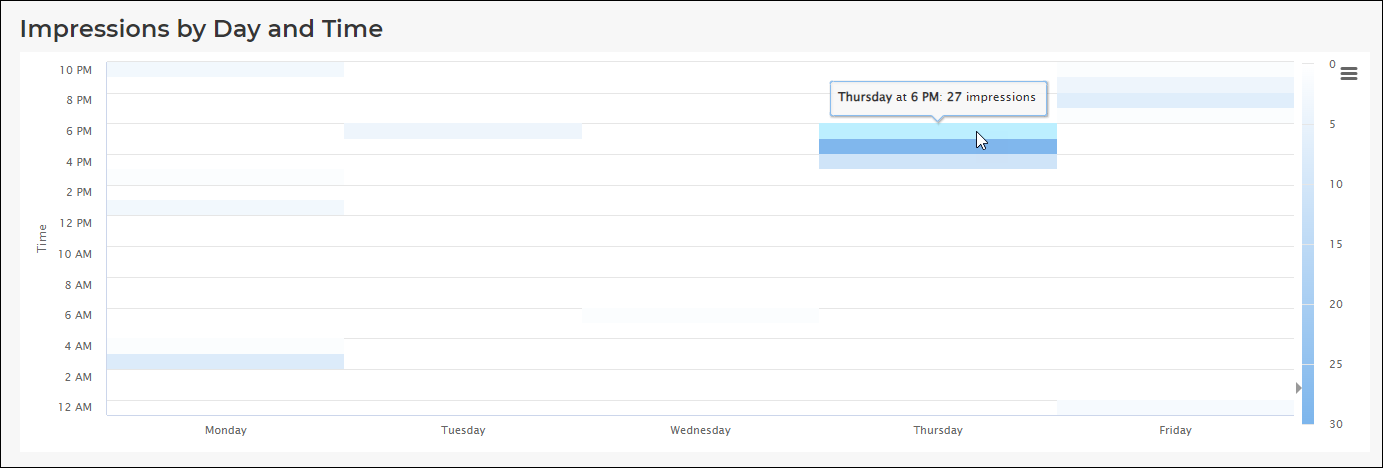This screenshot has width=1383, height=468.
Task: Select the Thursday 6 PM heatmap cell
Action: (x=938, y=131)
